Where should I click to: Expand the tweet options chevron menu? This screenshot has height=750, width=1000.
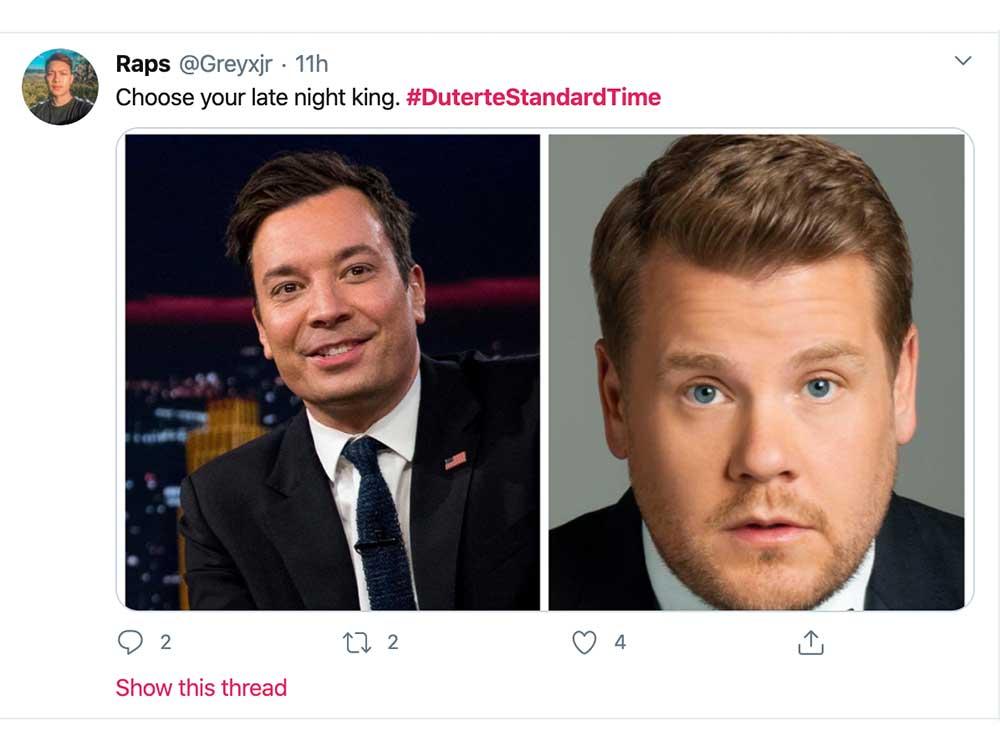click(963, 62)
